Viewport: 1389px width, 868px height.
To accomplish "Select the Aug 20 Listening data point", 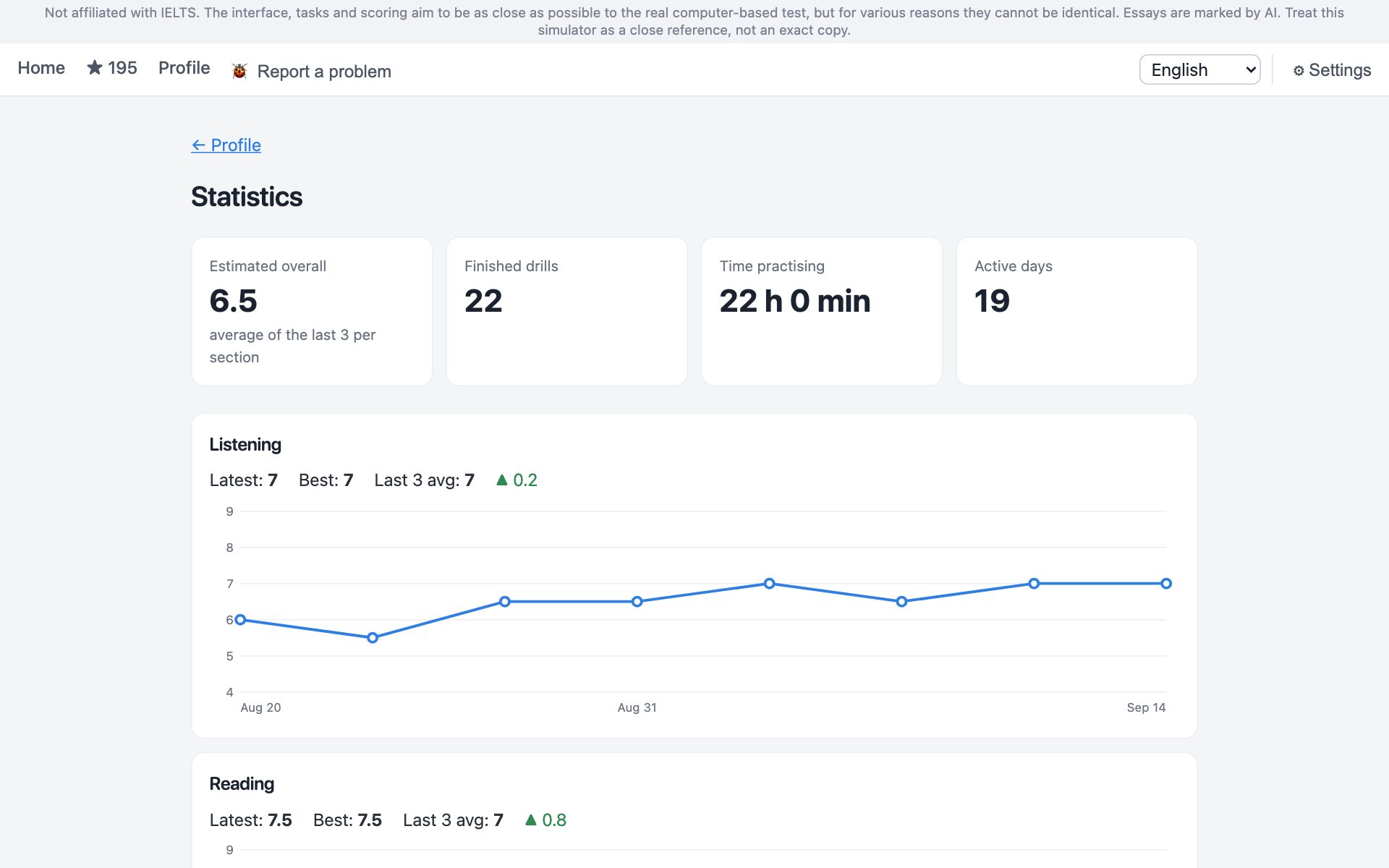I will pyautogui.click(x=240, y=620).
